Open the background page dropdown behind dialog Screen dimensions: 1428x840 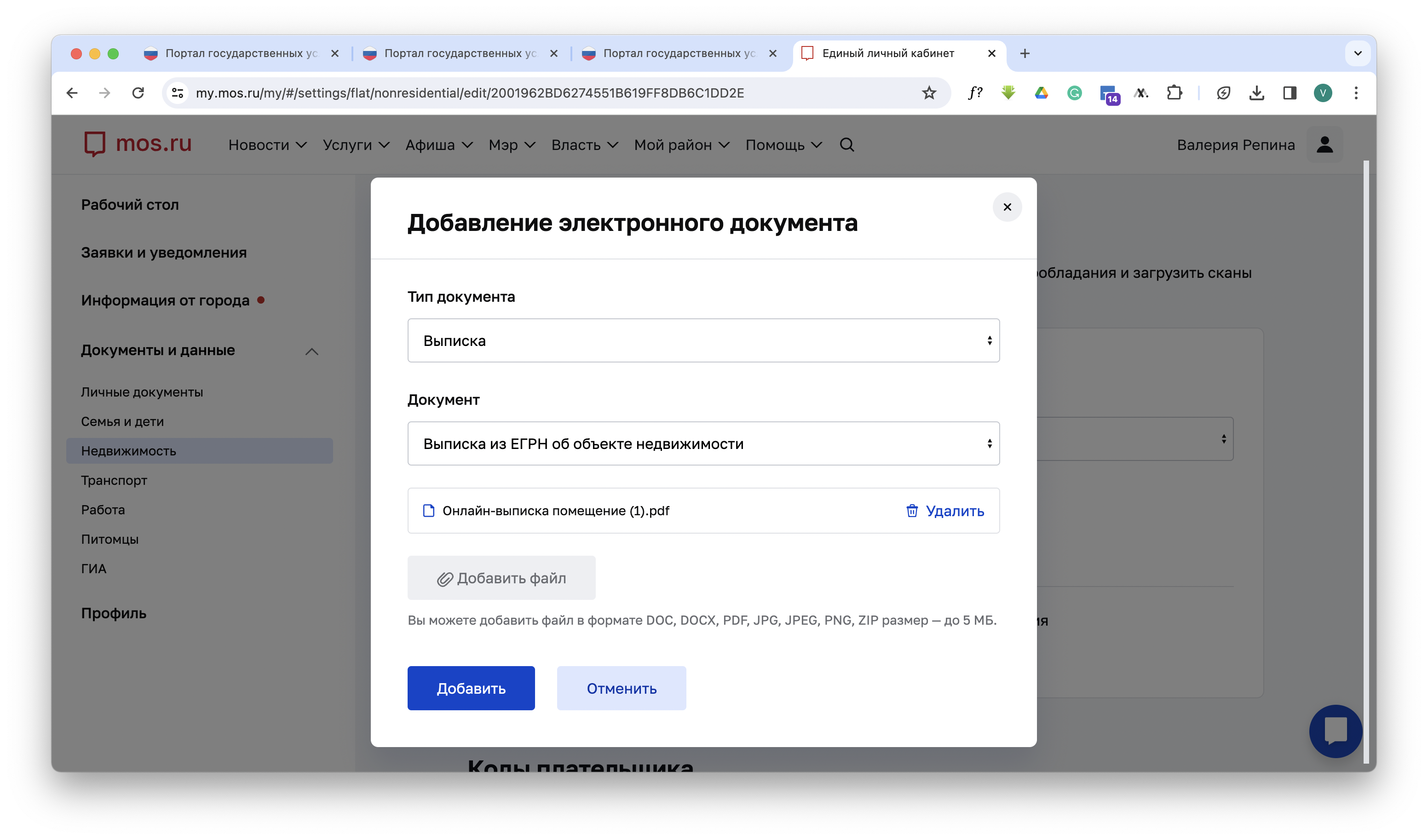click(x=1135, y=439)
